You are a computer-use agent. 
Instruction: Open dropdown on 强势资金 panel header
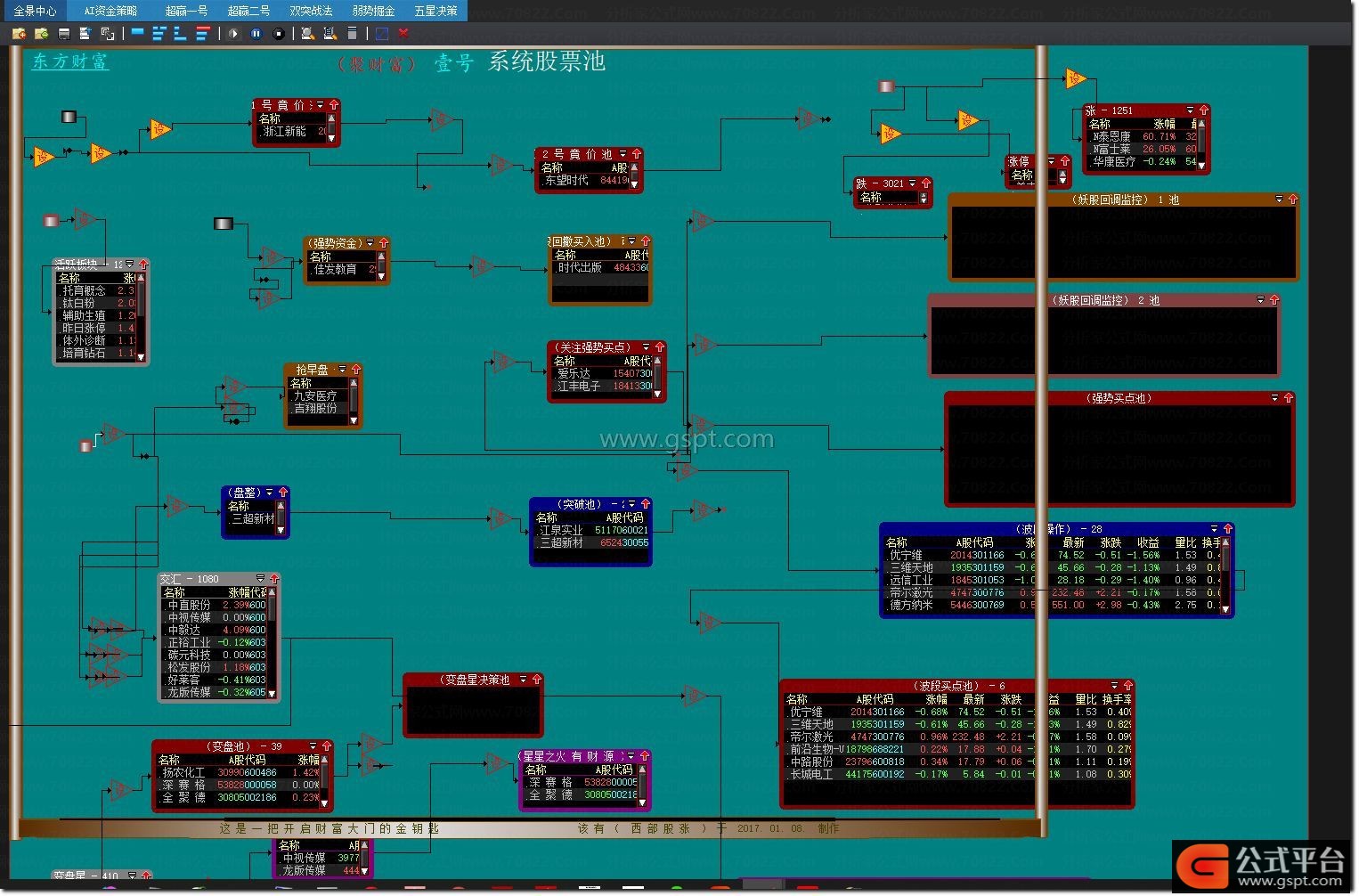370,243
